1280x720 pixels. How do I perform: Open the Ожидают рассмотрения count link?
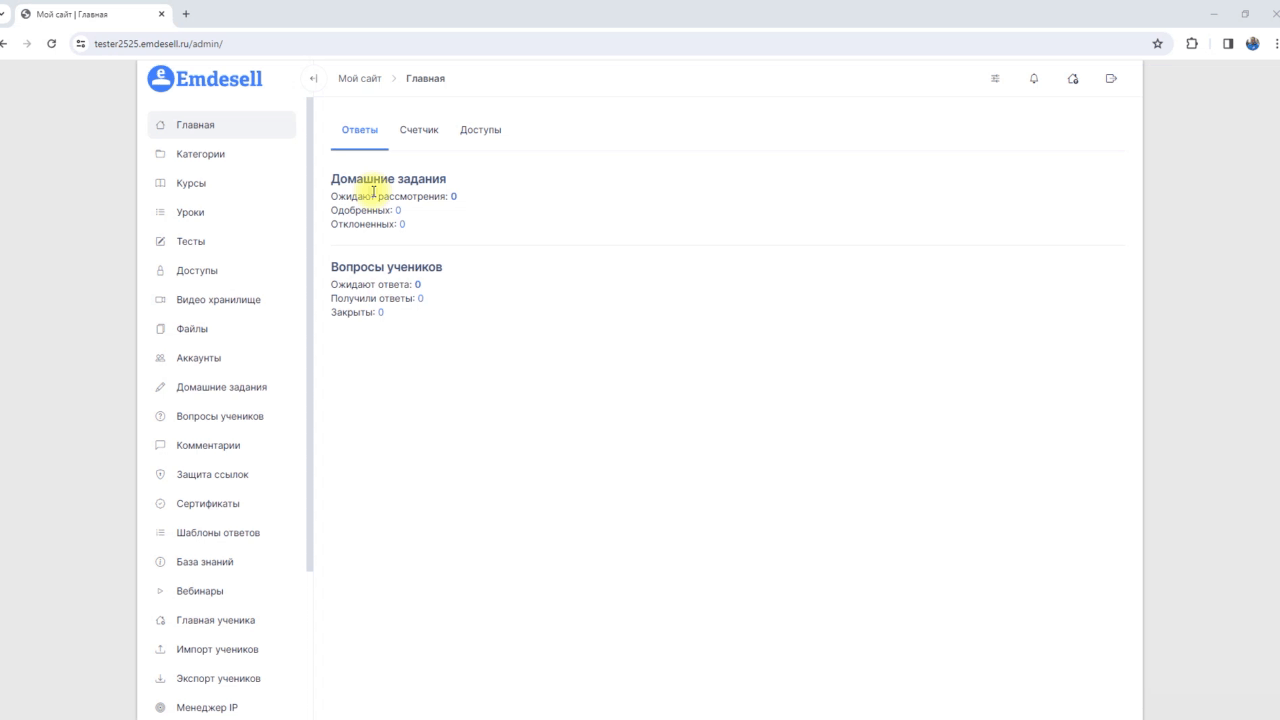click(453, 196)
